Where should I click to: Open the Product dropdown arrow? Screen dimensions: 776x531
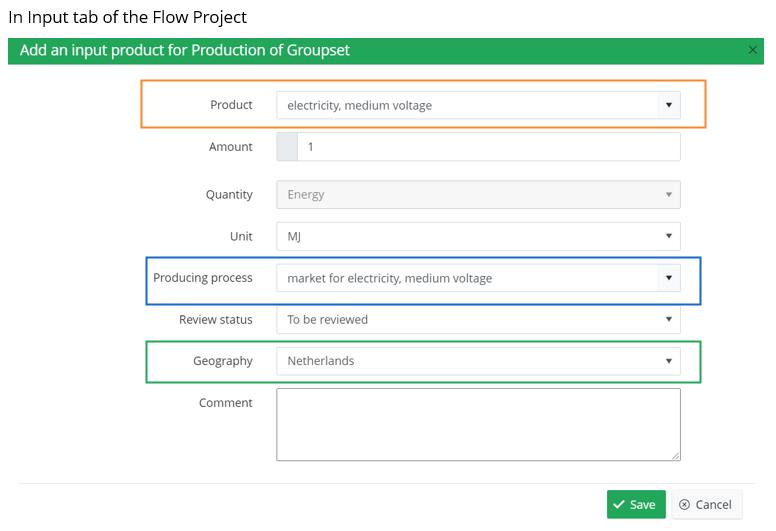669,105
